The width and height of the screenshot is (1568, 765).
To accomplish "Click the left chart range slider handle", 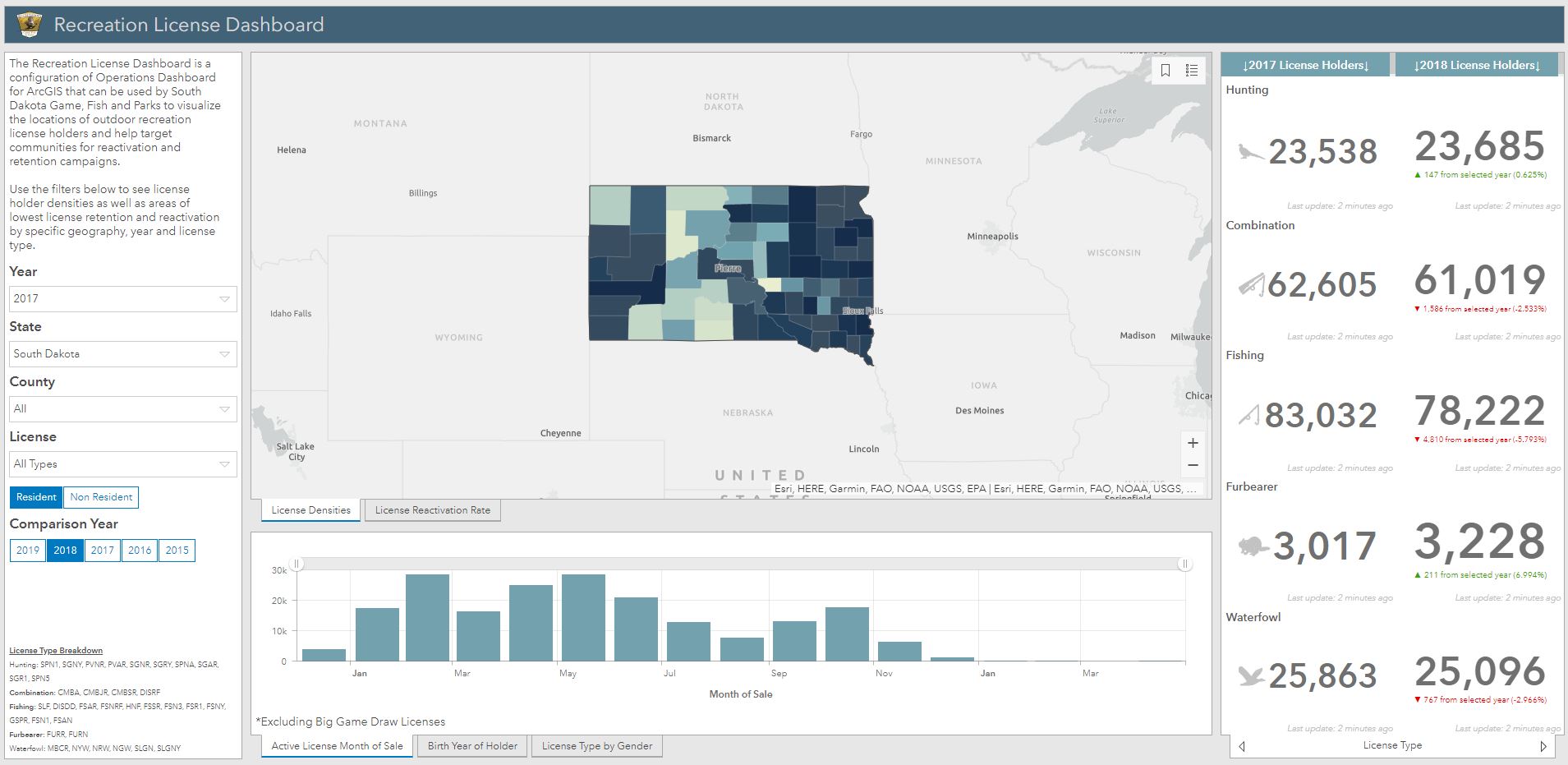I will click(x=297, y=564).
